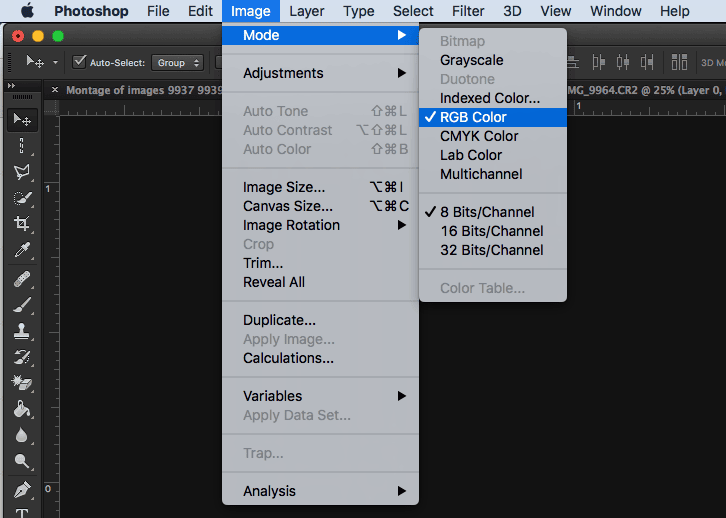Switch to Montage of images document tab

pyautogui.click(x=144, y=90)
